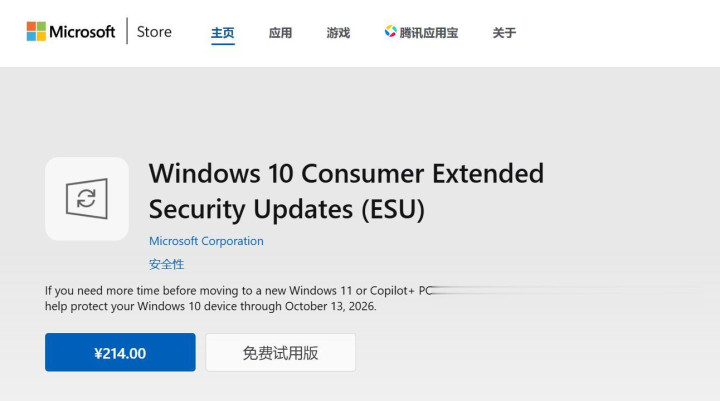Click the ESU app tile icon

(x=87, y=198)
